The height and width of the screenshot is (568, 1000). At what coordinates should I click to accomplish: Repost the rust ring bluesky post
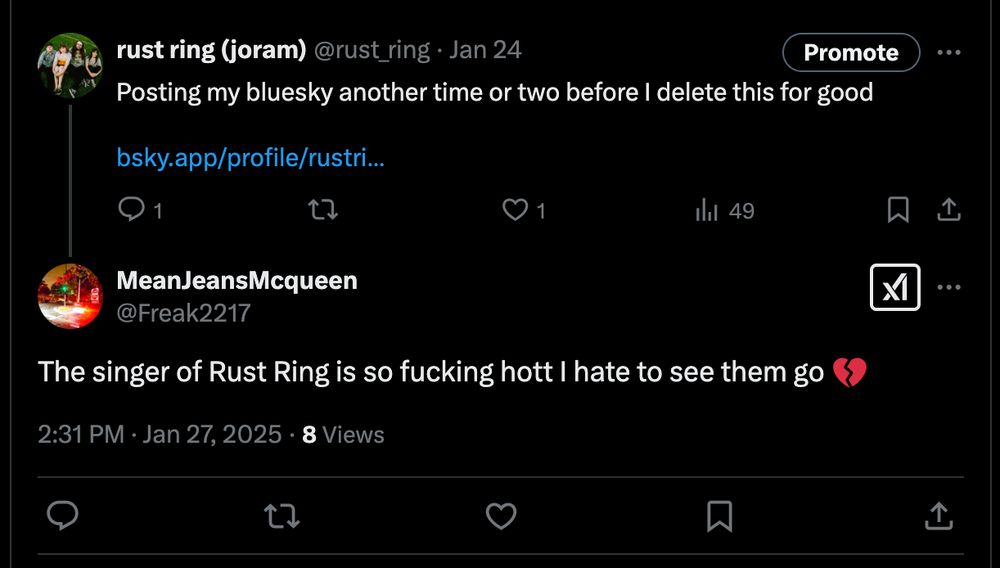click(321, 210)
